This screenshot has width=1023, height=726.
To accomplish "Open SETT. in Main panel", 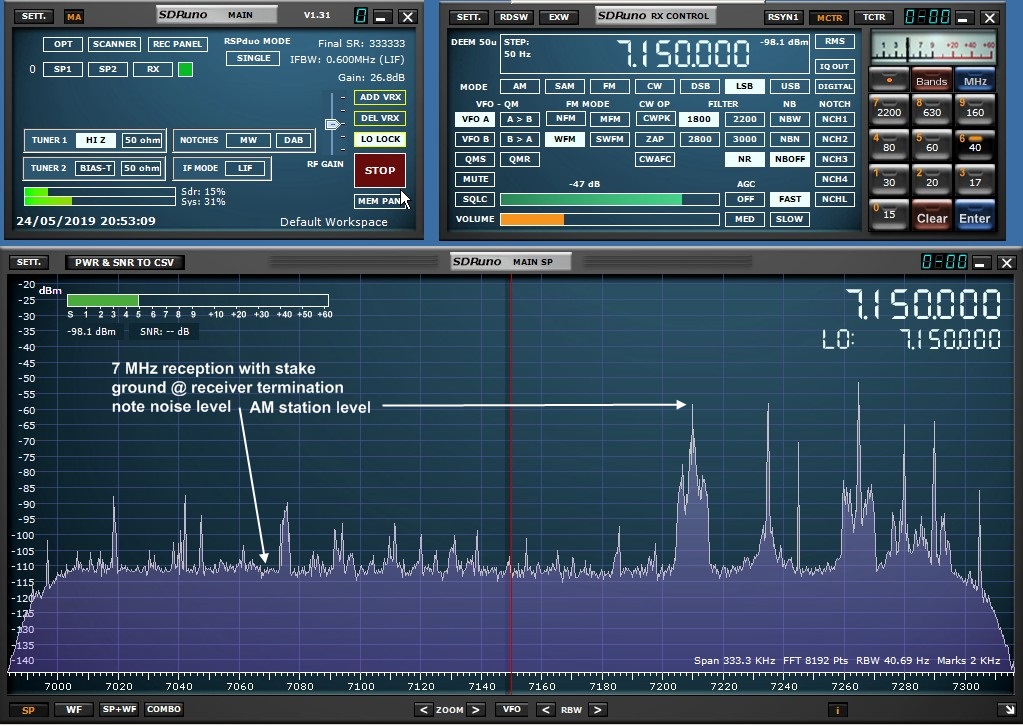I will pos(33,16).
